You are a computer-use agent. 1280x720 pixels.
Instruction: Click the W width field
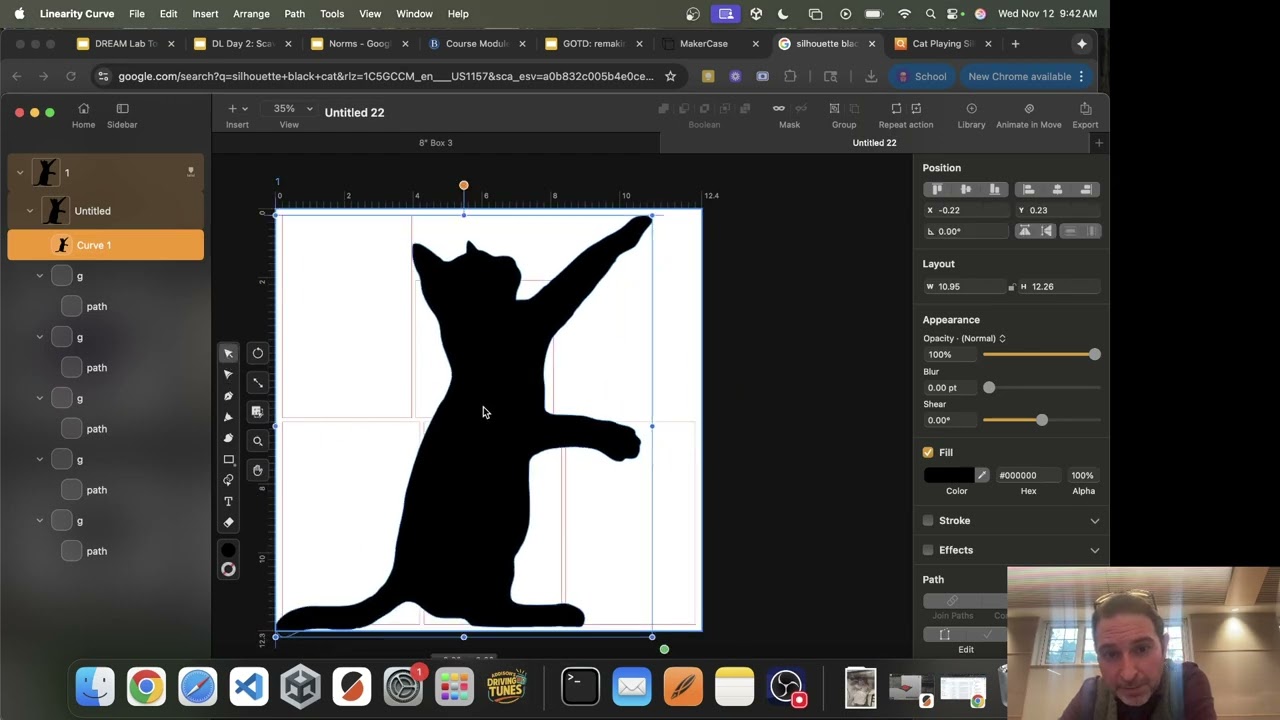pos(964,287)
